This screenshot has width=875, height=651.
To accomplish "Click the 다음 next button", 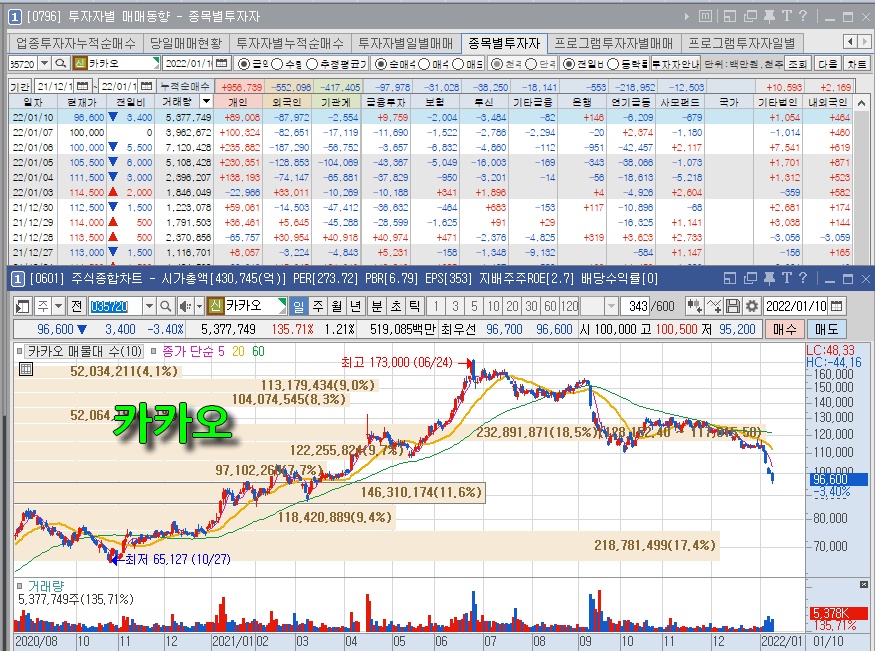I will click(x=827, y=64).
